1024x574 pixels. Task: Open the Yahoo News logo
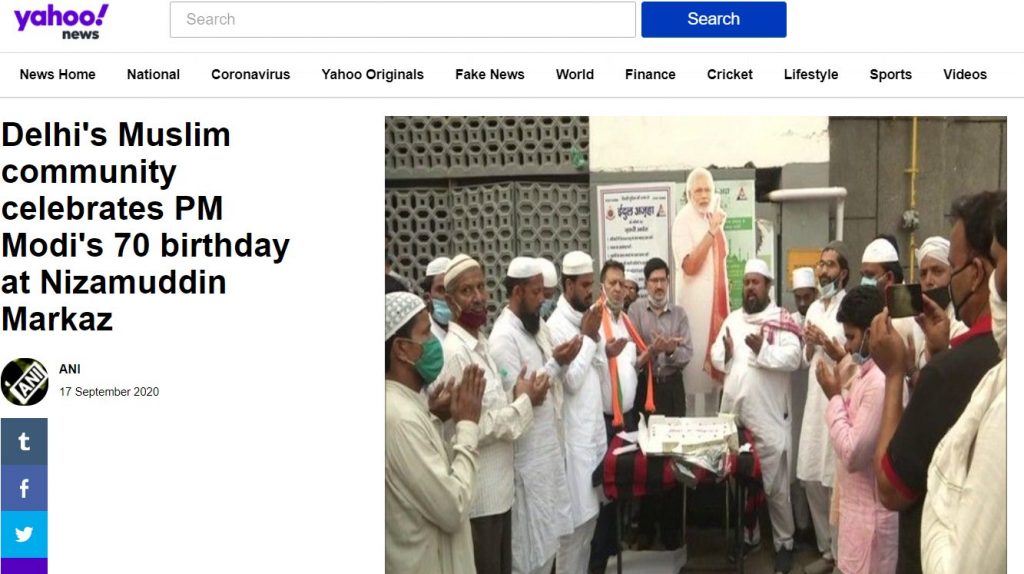61,22
